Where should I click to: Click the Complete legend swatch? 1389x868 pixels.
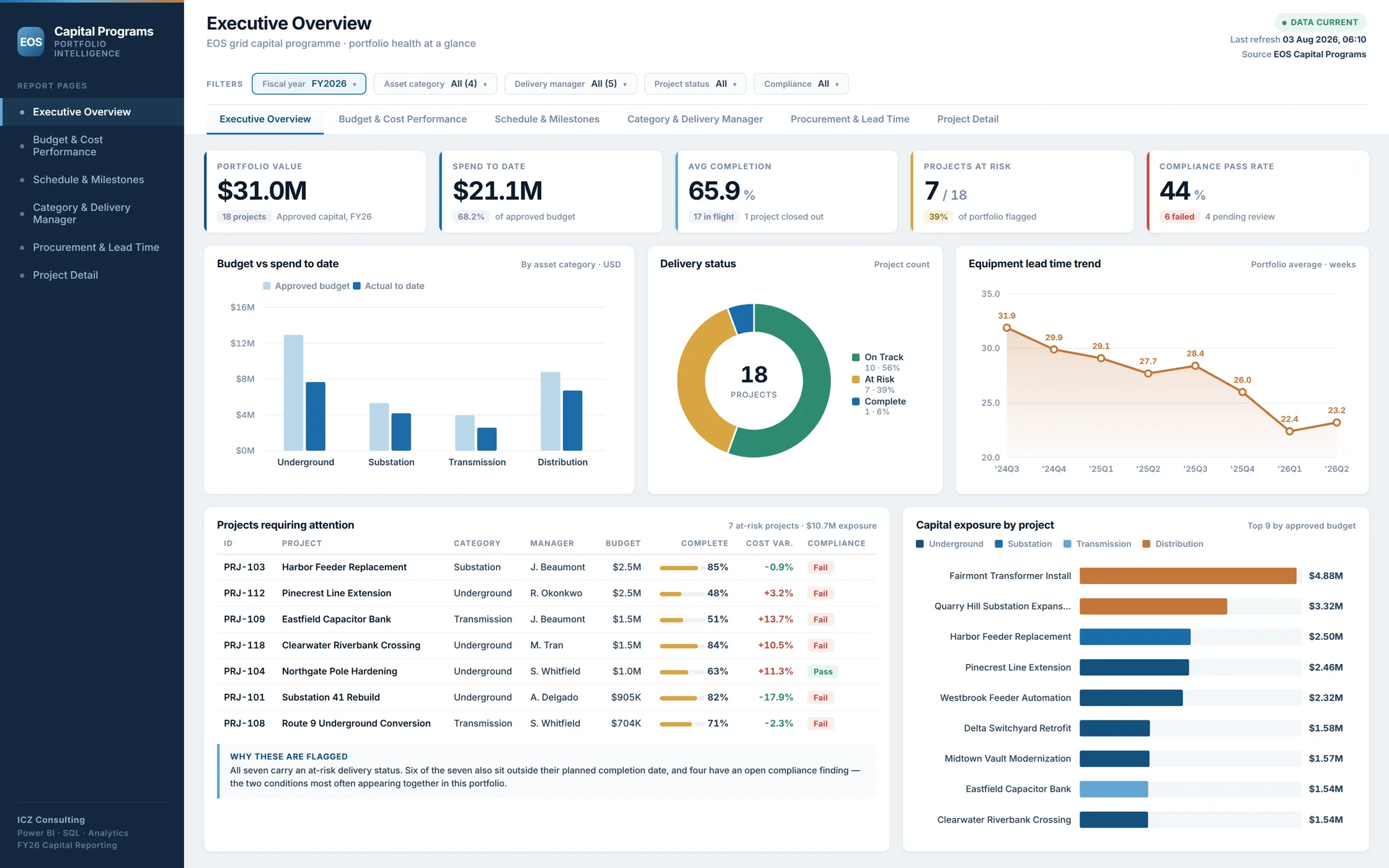click(856, 402)
